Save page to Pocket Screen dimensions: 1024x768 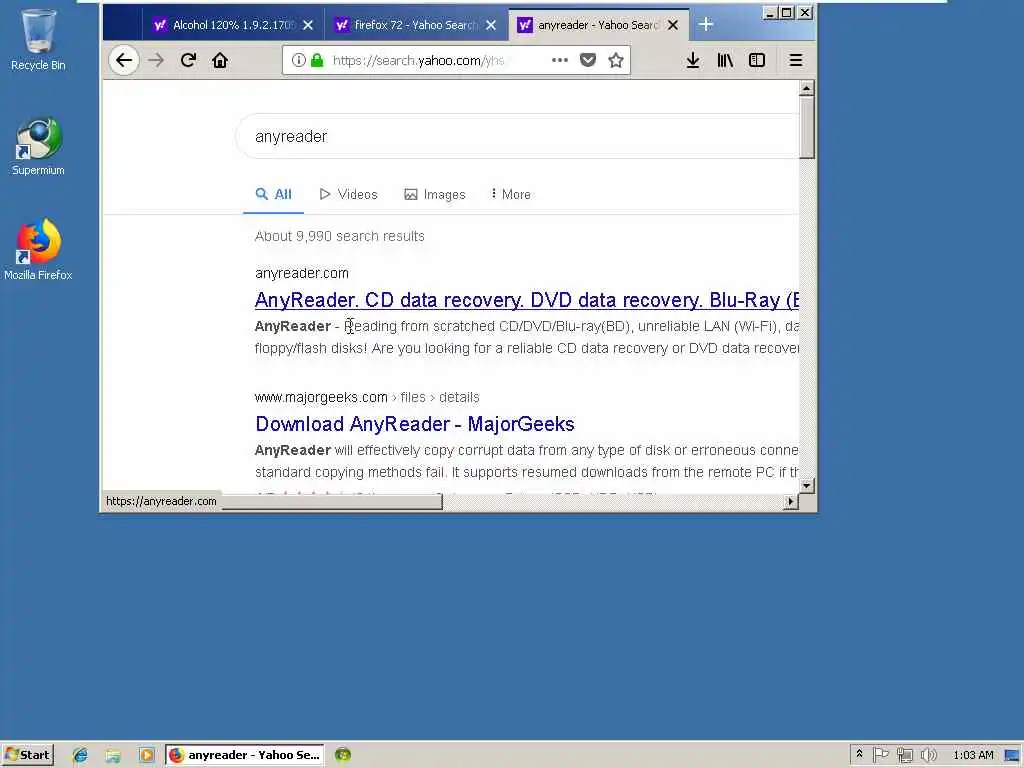click(x=588, y=60)
